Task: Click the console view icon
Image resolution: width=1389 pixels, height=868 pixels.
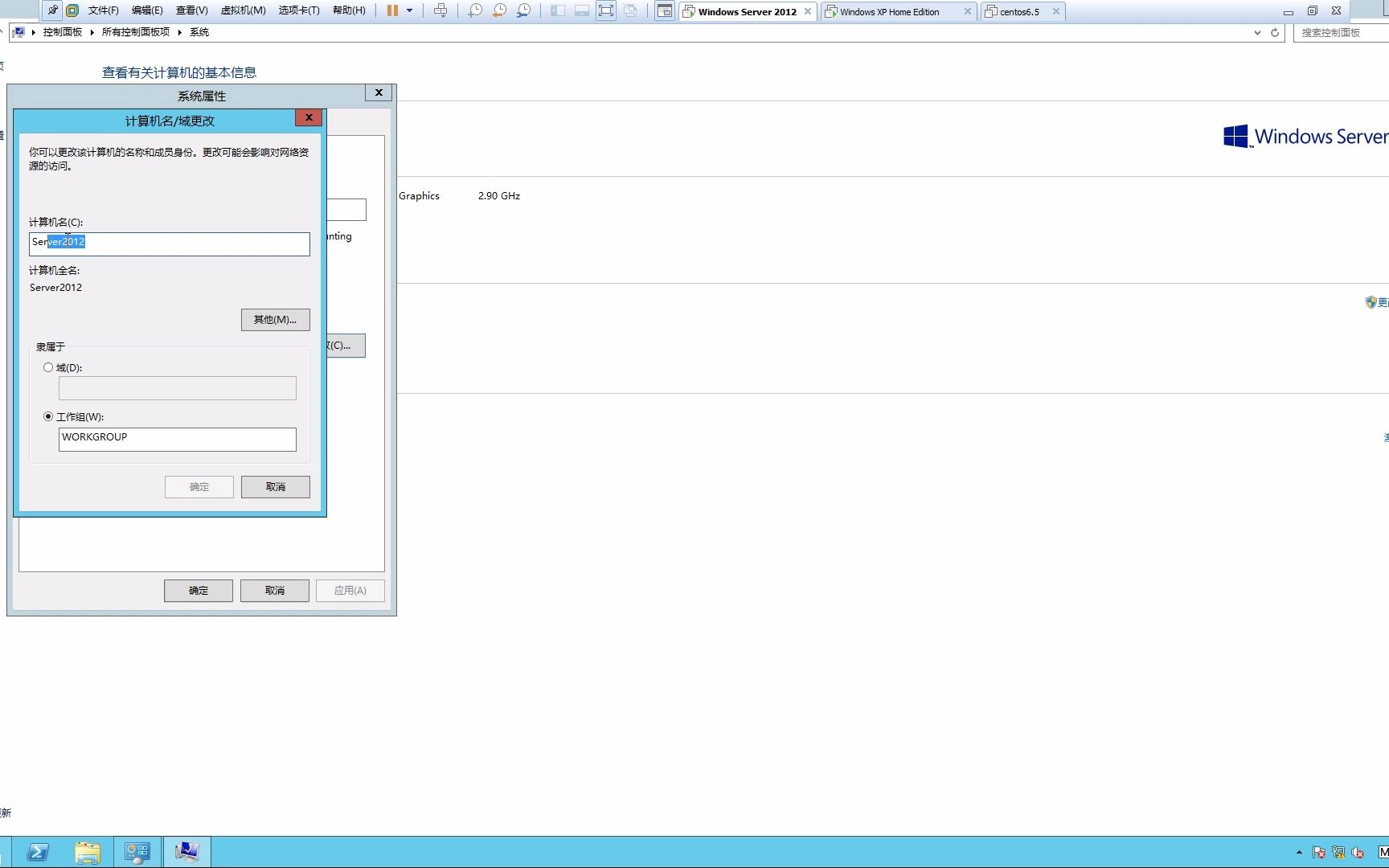Action: point(665,10)
